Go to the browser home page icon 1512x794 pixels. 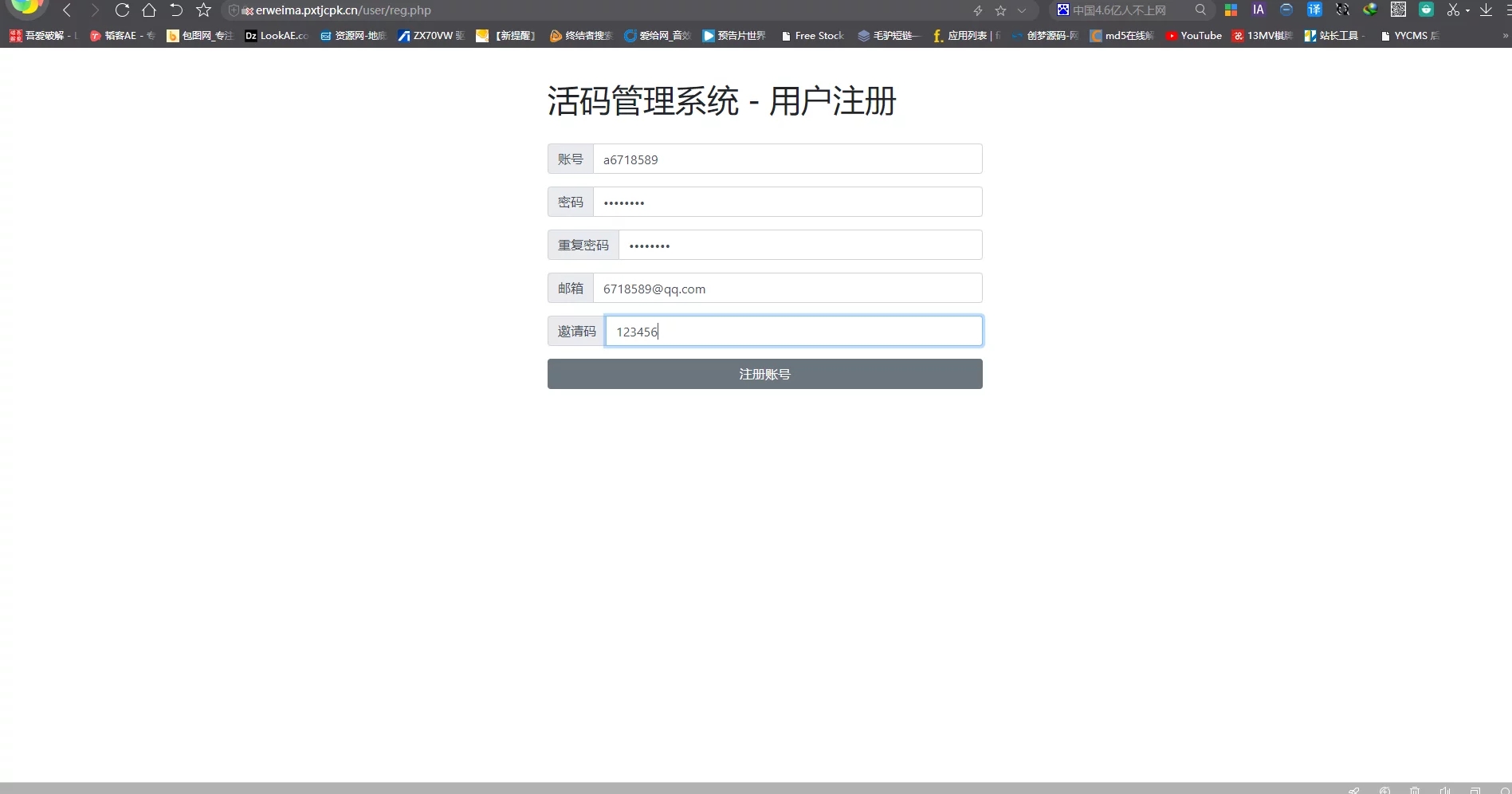pos(149,10)
